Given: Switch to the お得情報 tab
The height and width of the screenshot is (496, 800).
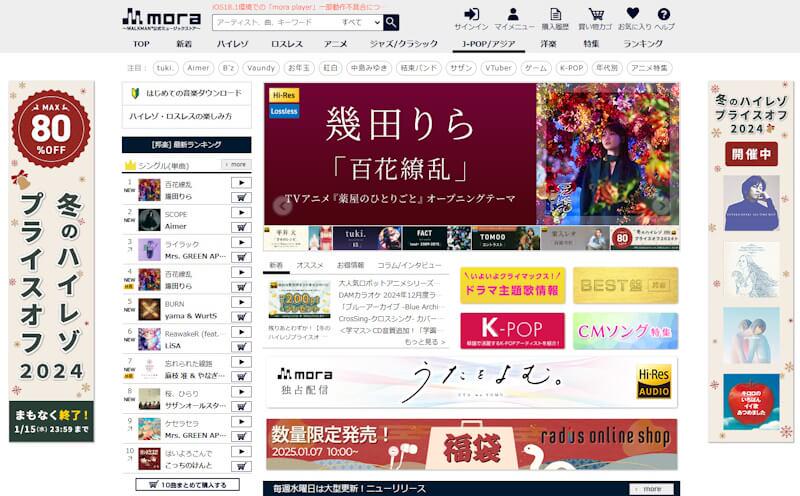Looking at the screenshot, I should tap(350, 265).
